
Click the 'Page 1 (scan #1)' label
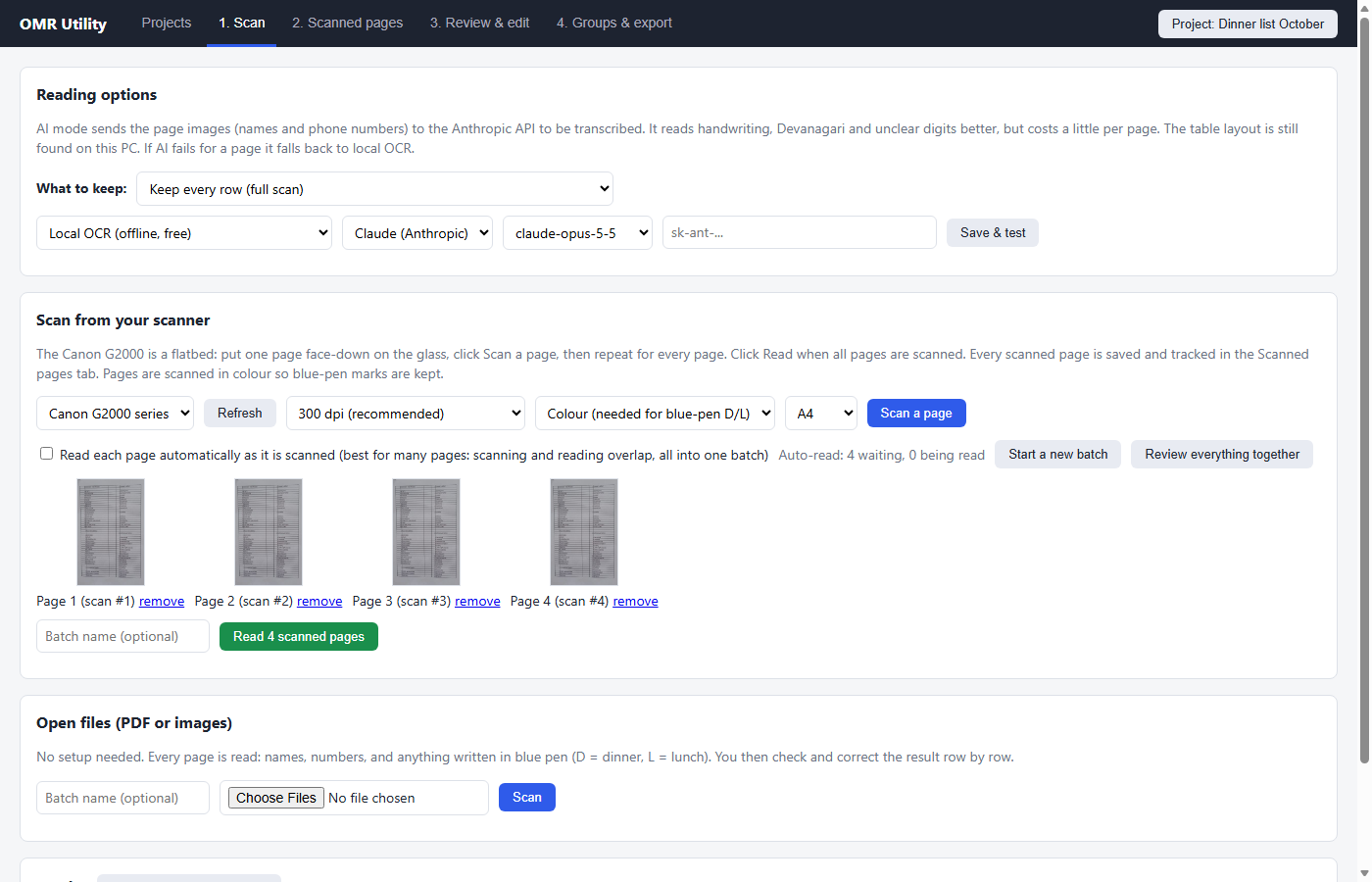(86, 601)
